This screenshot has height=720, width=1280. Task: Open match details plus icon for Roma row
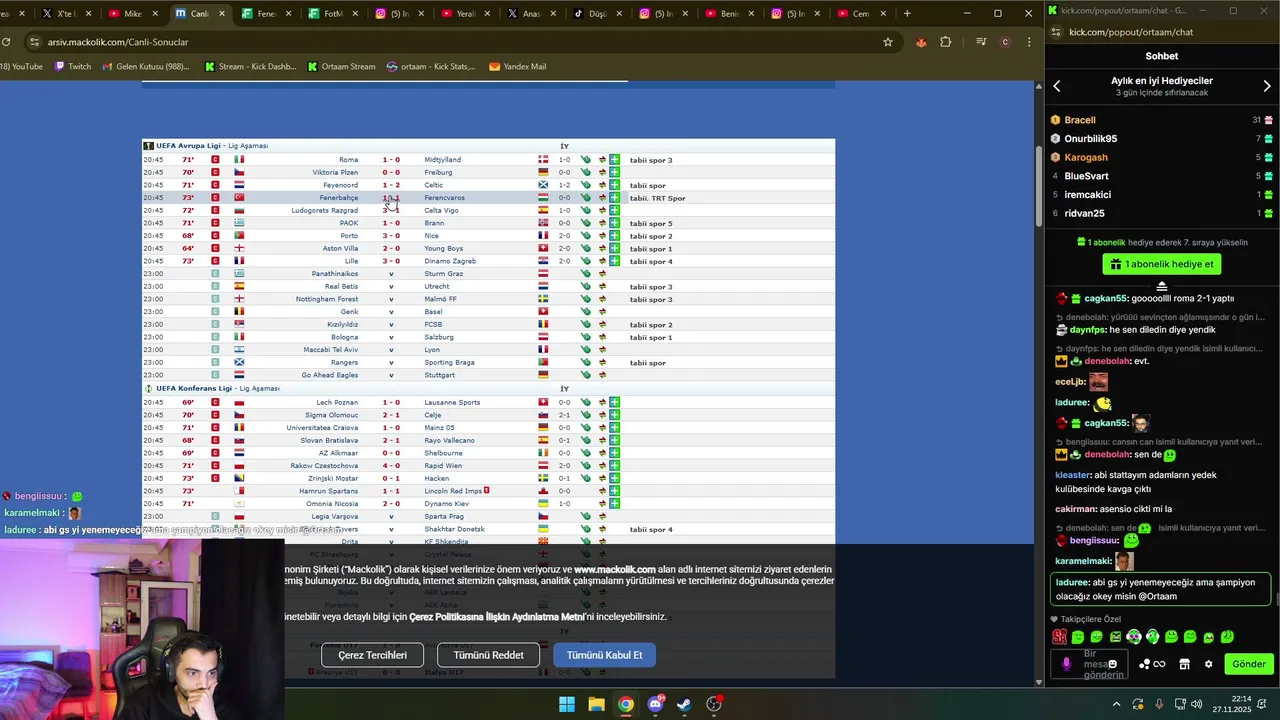(614, 160)
